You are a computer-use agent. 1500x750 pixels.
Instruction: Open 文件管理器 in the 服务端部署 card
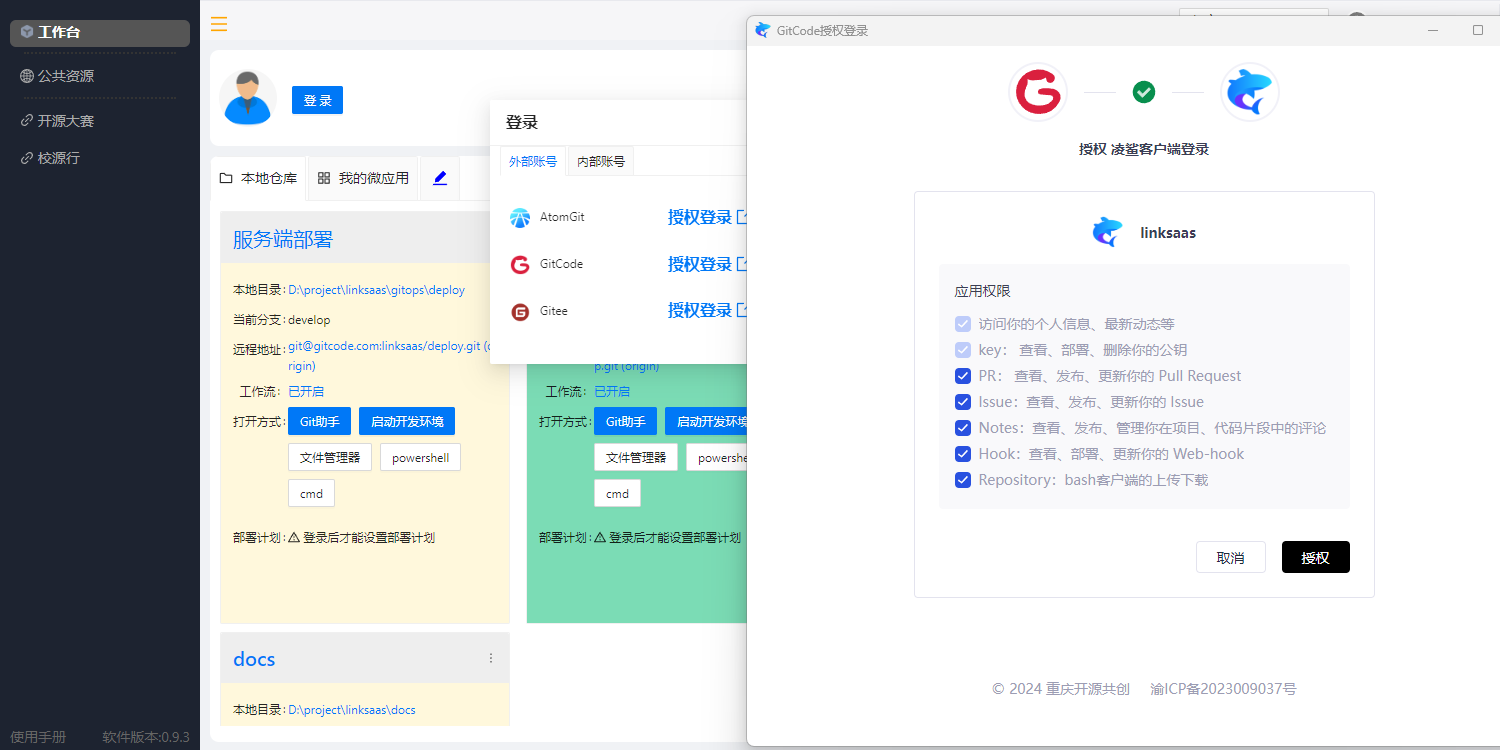click(330, 457)
